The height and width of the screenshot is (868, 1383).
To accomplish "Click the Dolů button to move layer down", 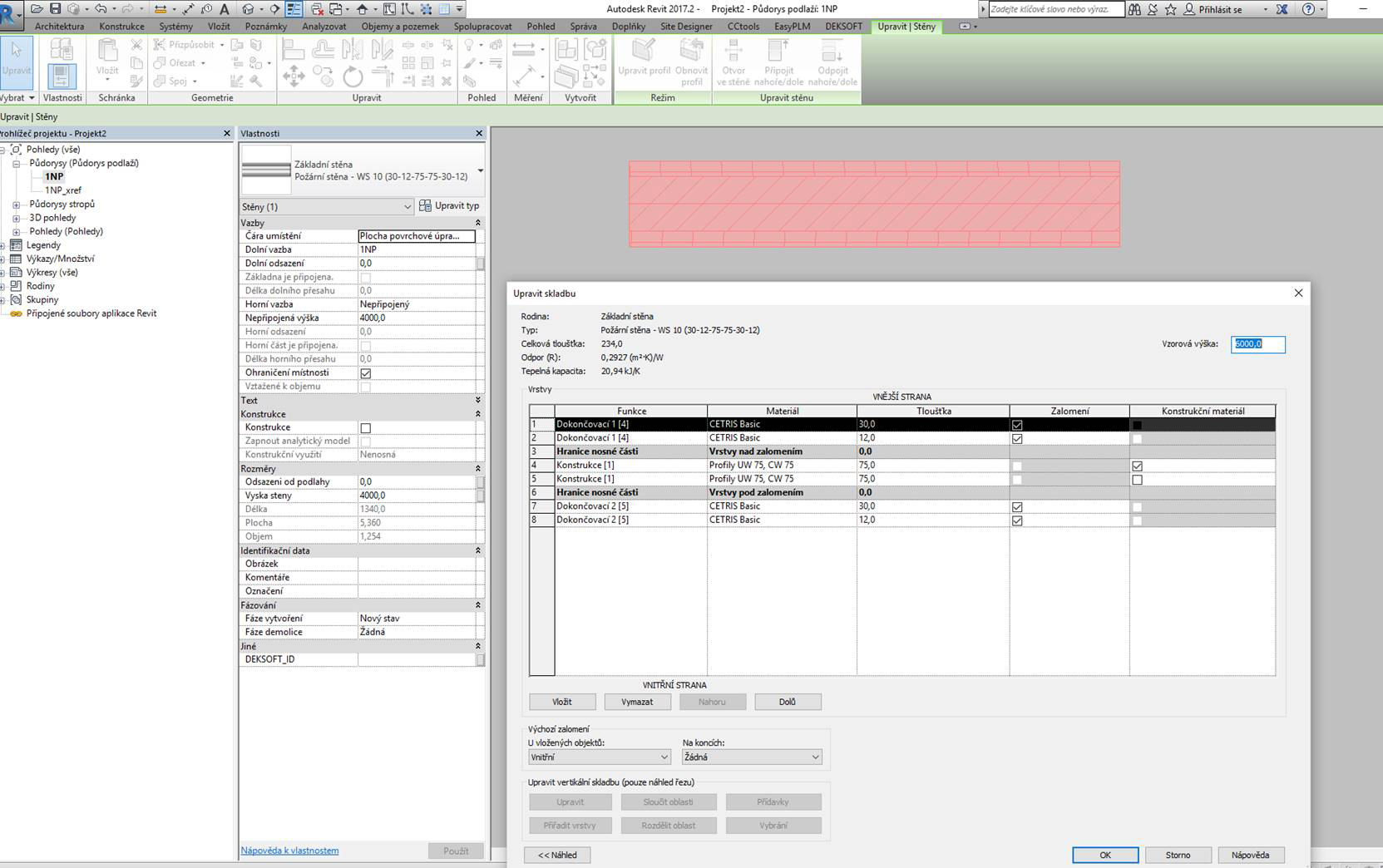I will pyautogui.click(x=788, y=702).
